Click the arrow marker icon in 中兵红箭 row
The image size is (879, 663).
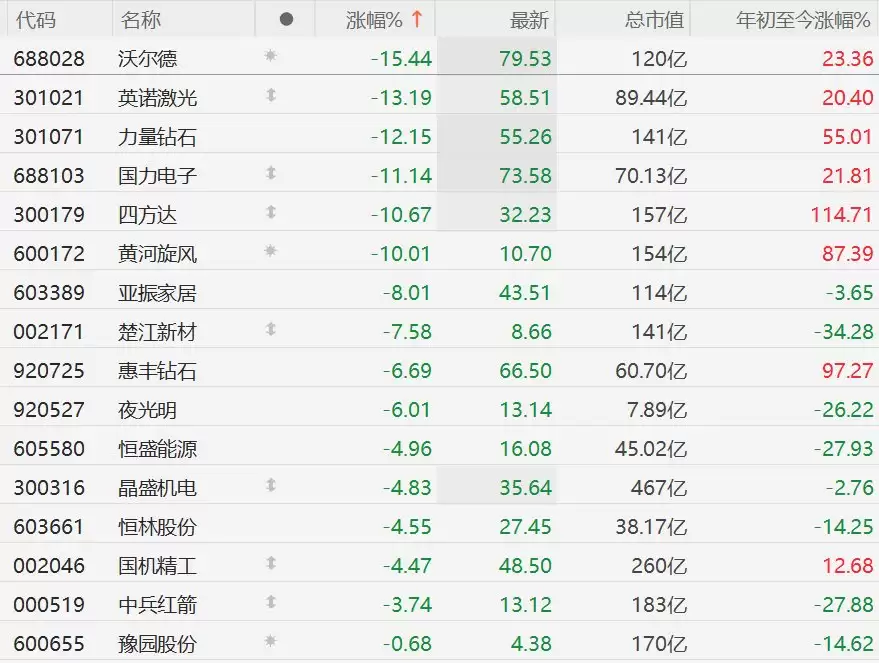pyautogui.click(x=271, y=602)
